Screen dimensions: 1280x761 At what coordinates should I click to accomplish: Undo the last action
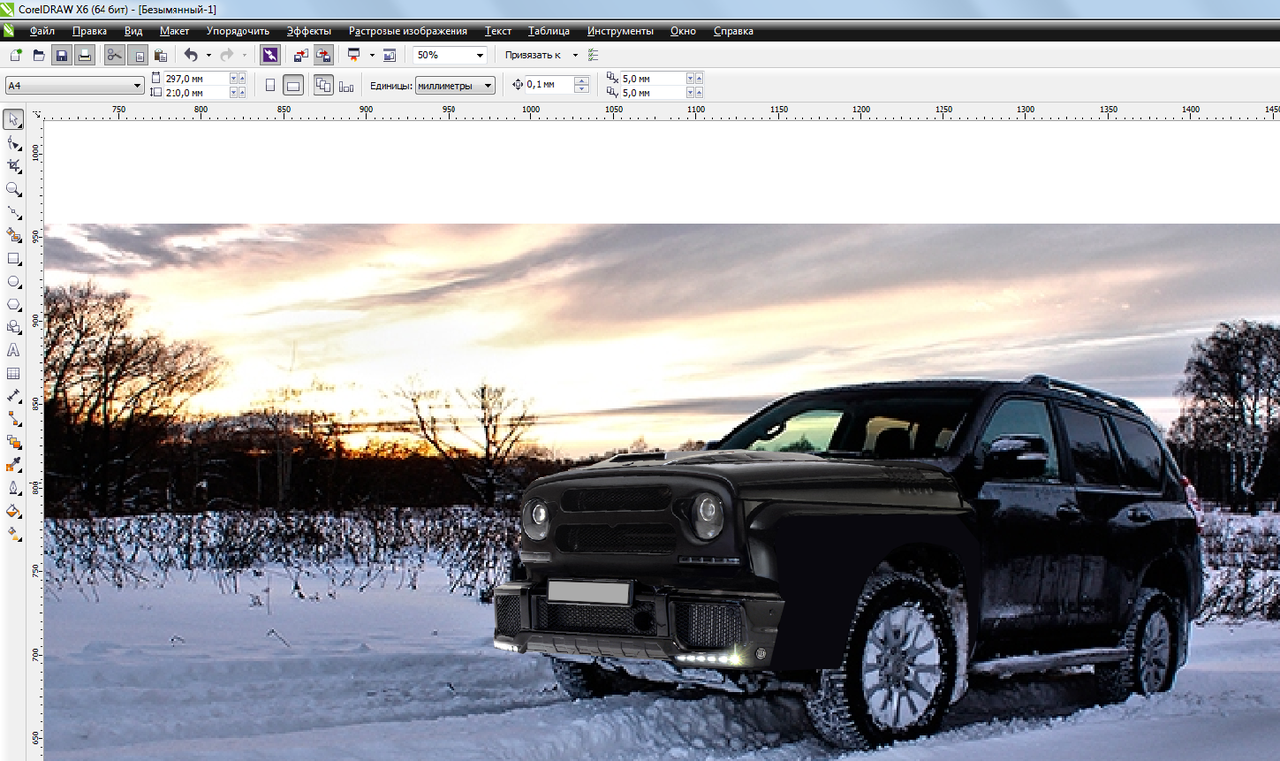[191, 55]
